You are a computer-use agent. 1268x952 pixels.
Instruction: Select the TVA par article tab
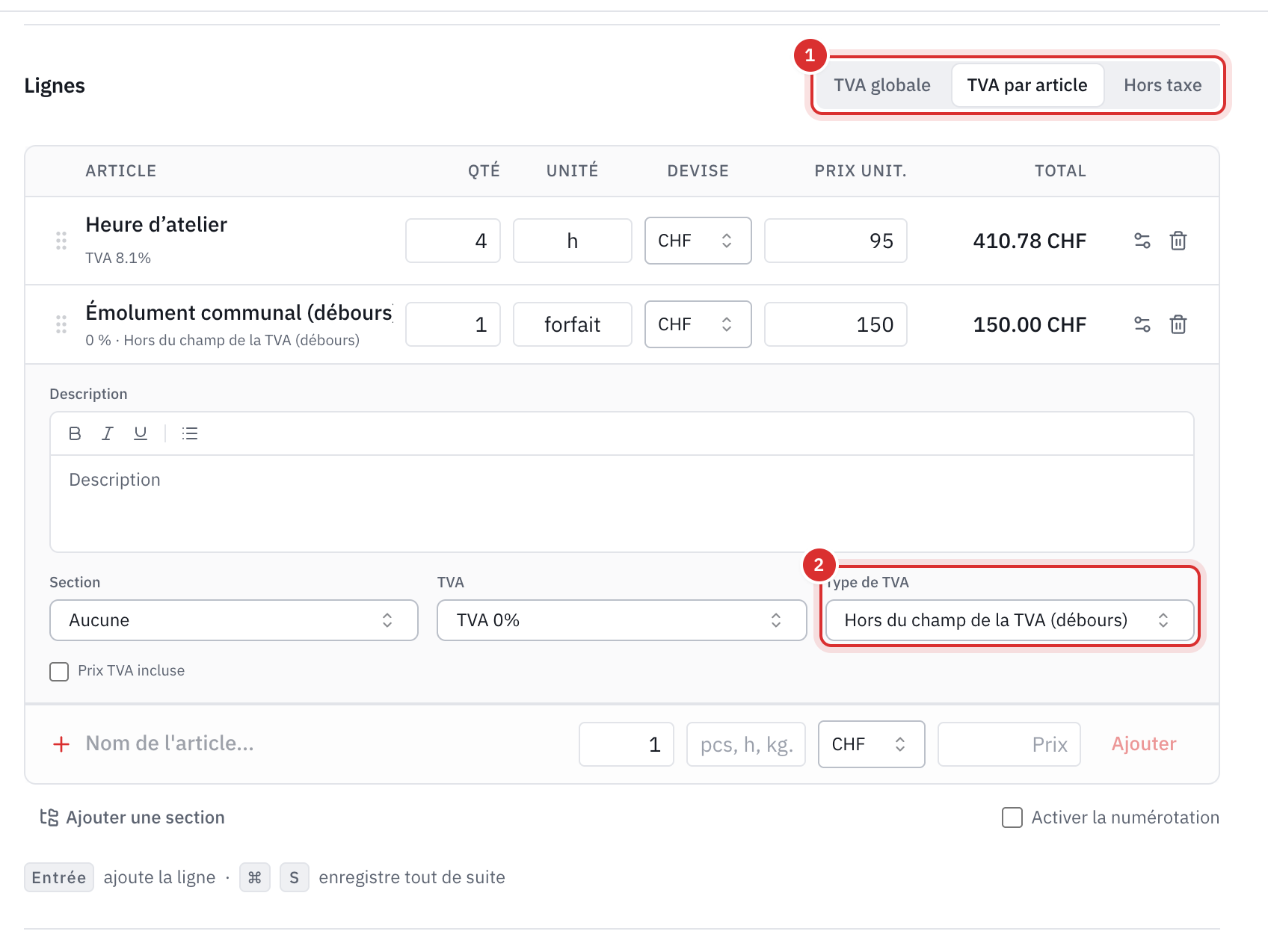pyautogui.click(x=1027, y=85)
